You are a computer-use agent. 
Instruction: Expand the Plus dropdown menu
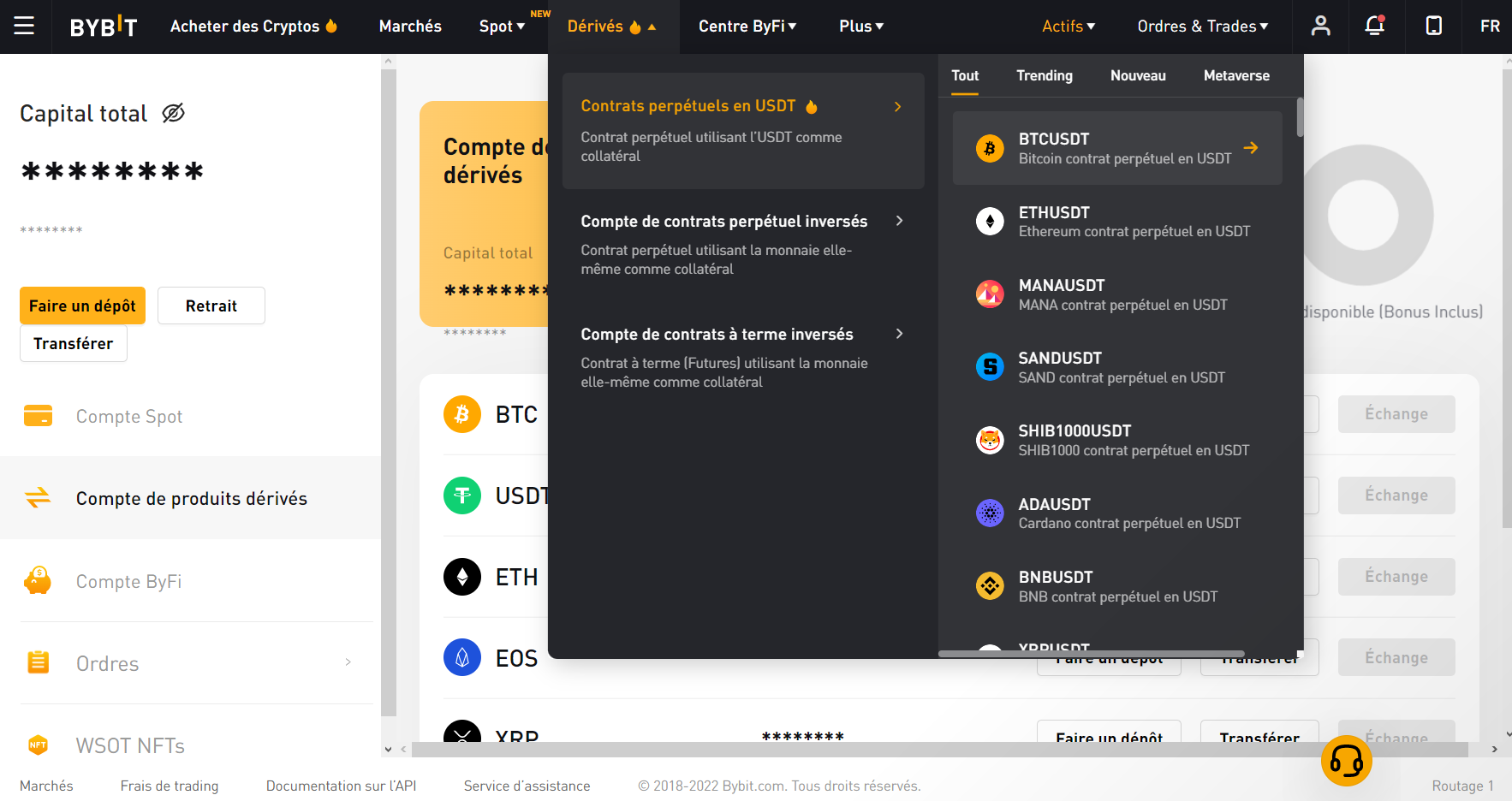861,27
